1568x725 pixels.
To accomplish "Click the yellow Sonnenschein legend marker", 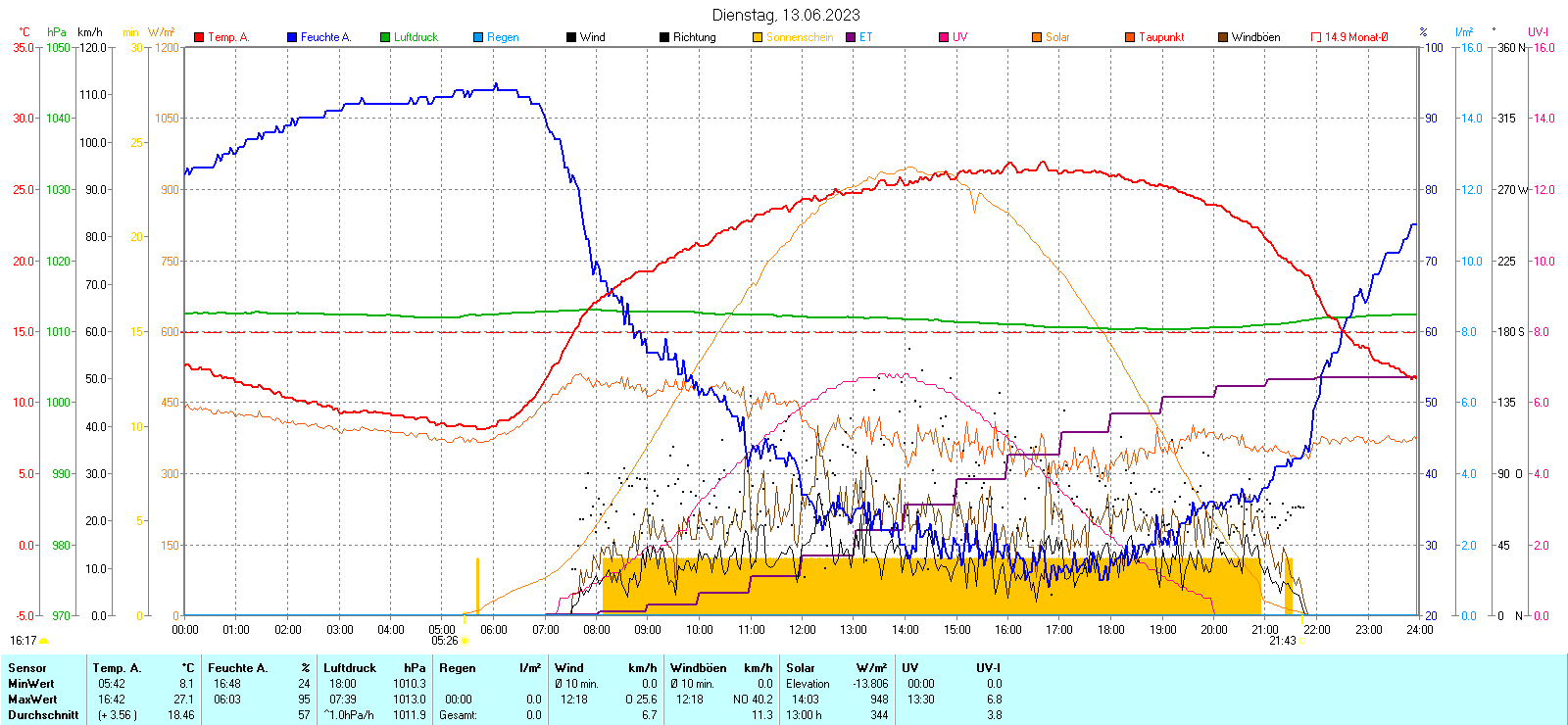I will 758,37.
